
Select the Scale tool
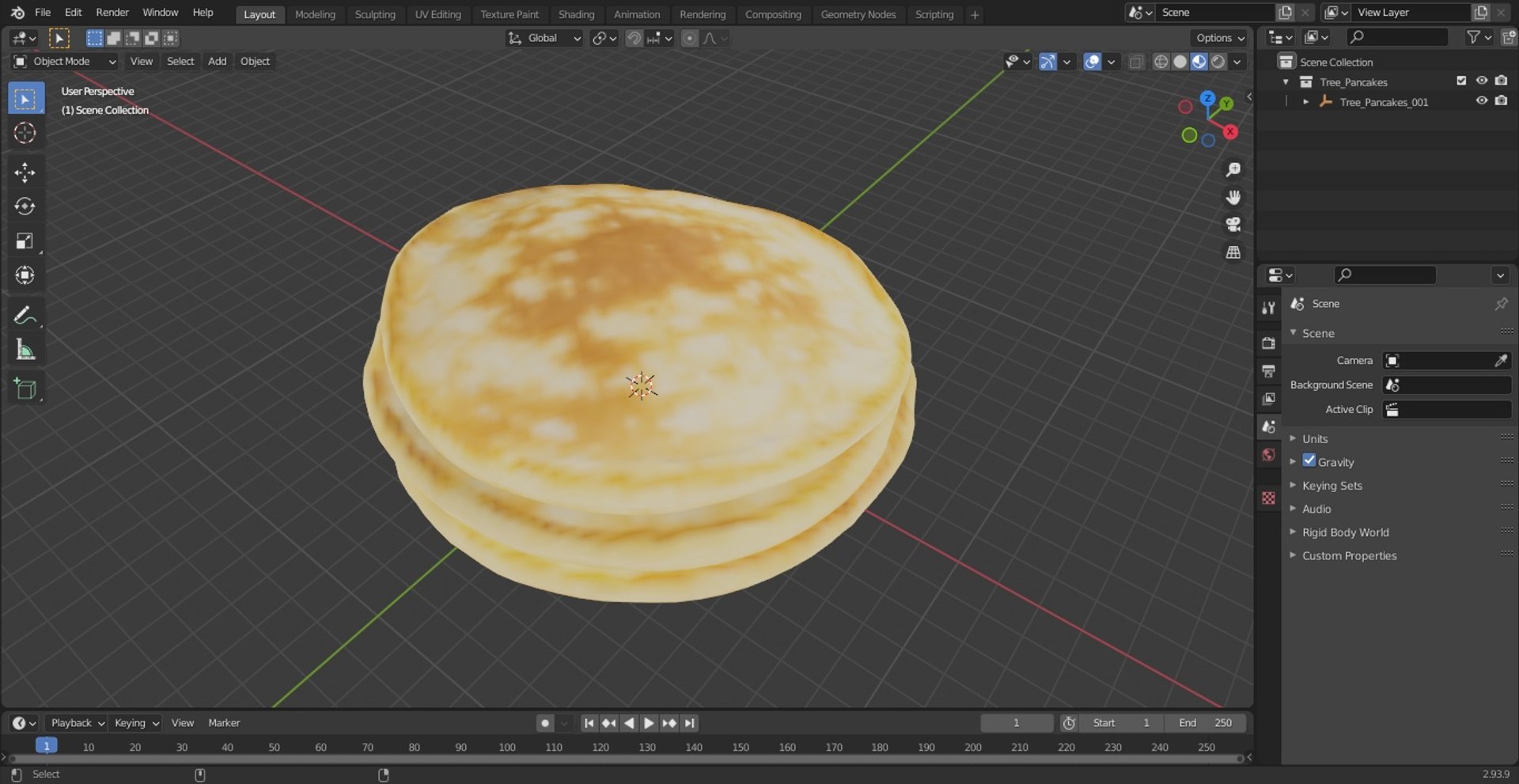click(x=25, y=241)
